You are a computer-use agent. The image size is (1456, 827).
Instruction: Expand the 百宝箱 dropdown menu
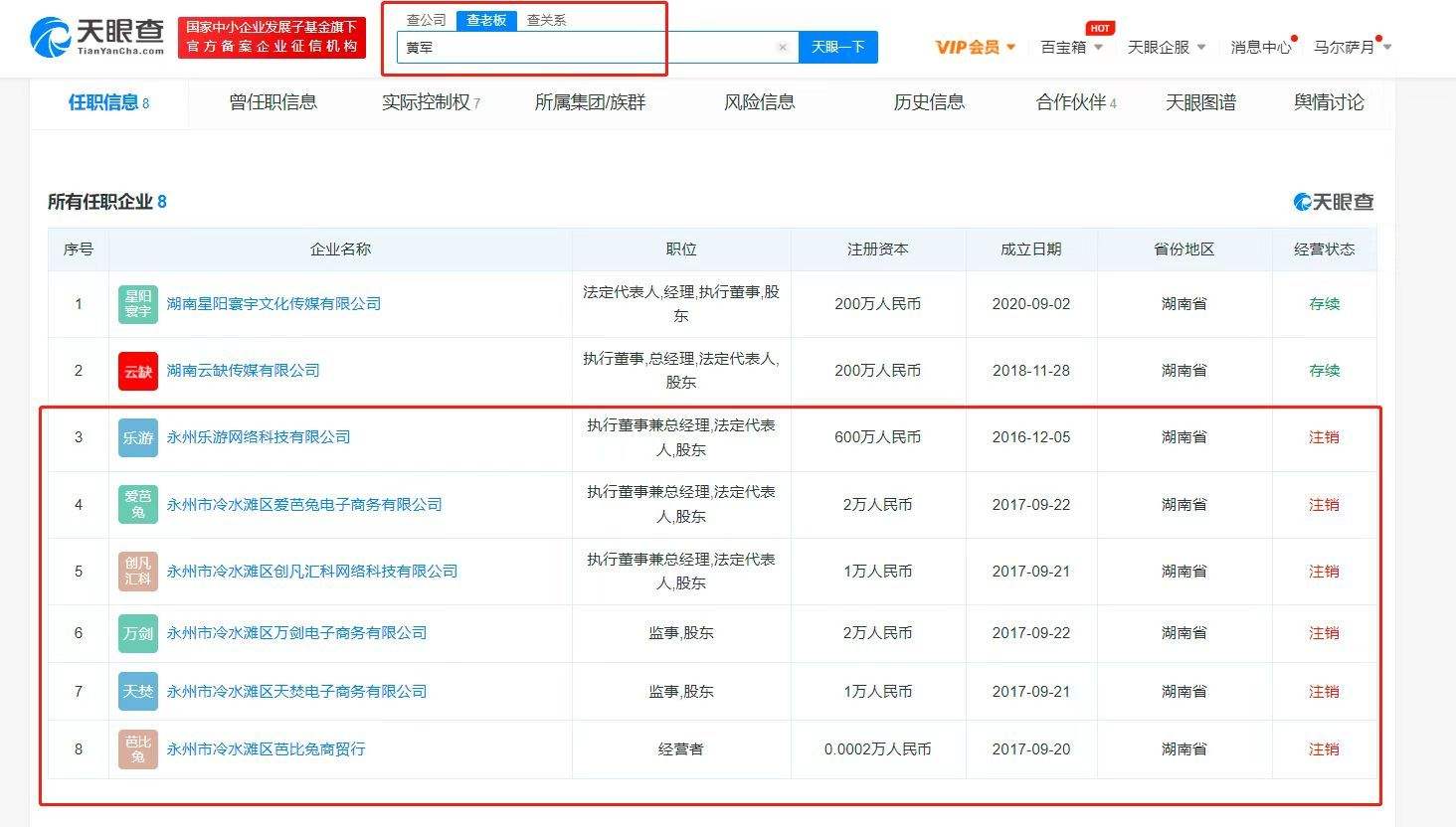tap(1071, 47)
